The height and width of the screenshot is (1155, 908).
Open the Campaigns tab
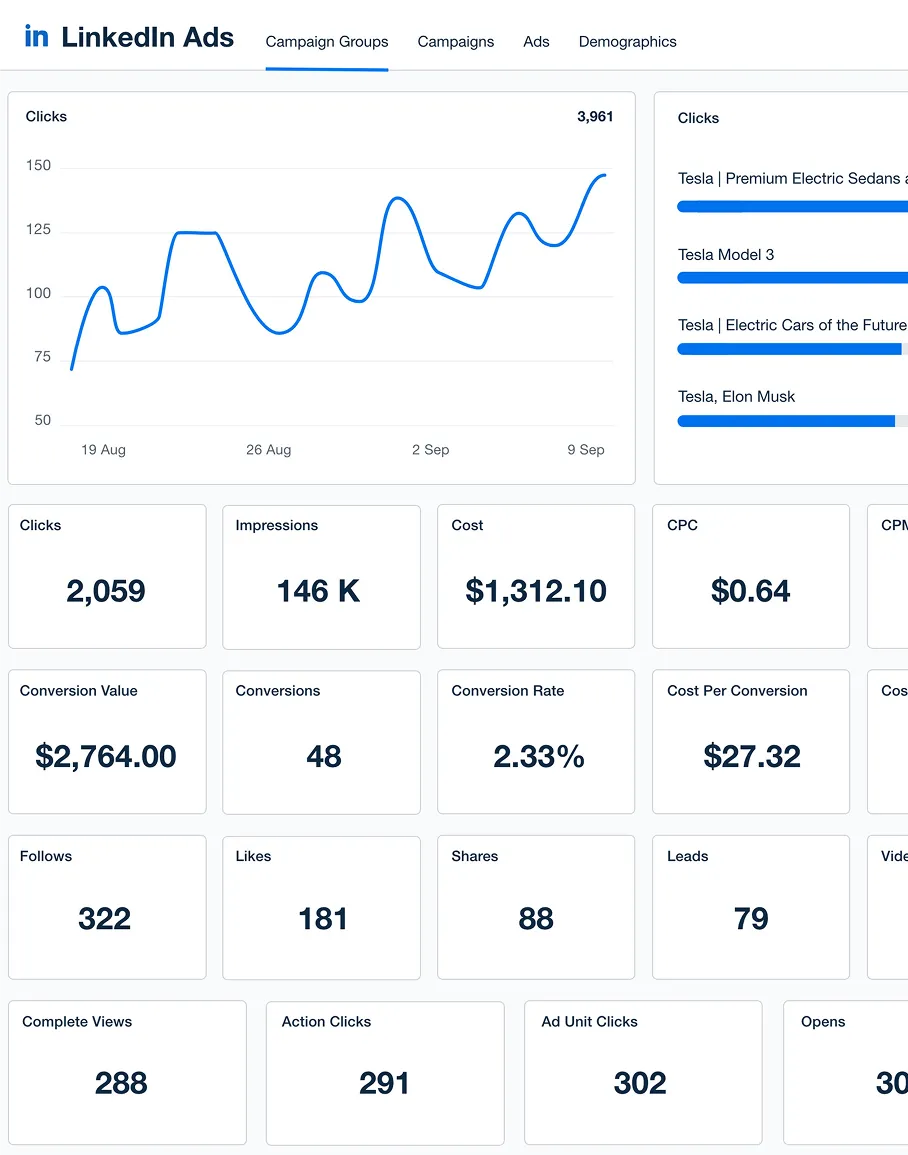point(455,42)
